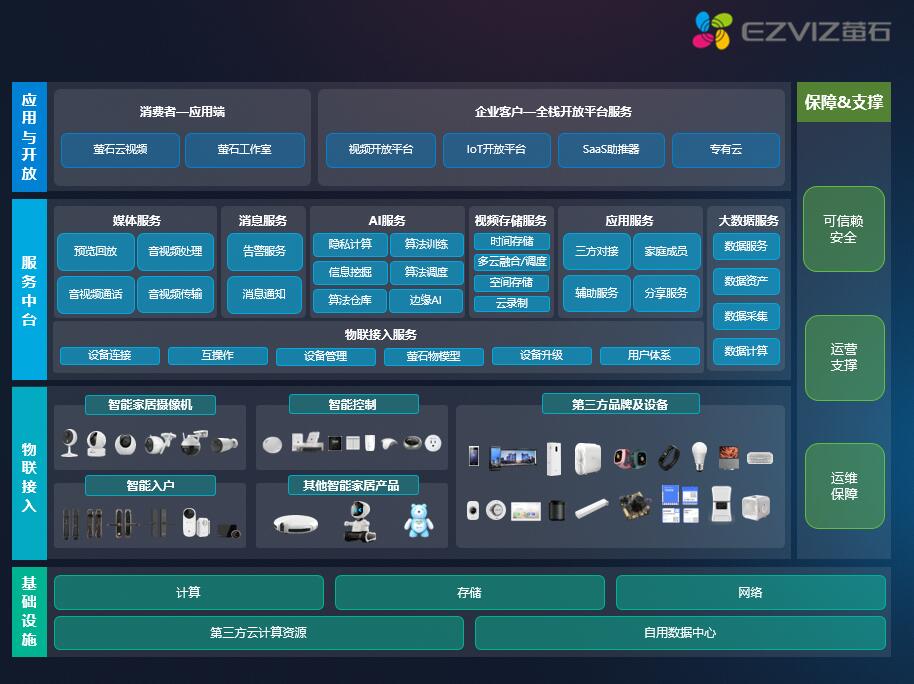The width and height of the screenshot is (914, 684).
Task: Select the 服务中台 layer label
Action: (29, 290)
